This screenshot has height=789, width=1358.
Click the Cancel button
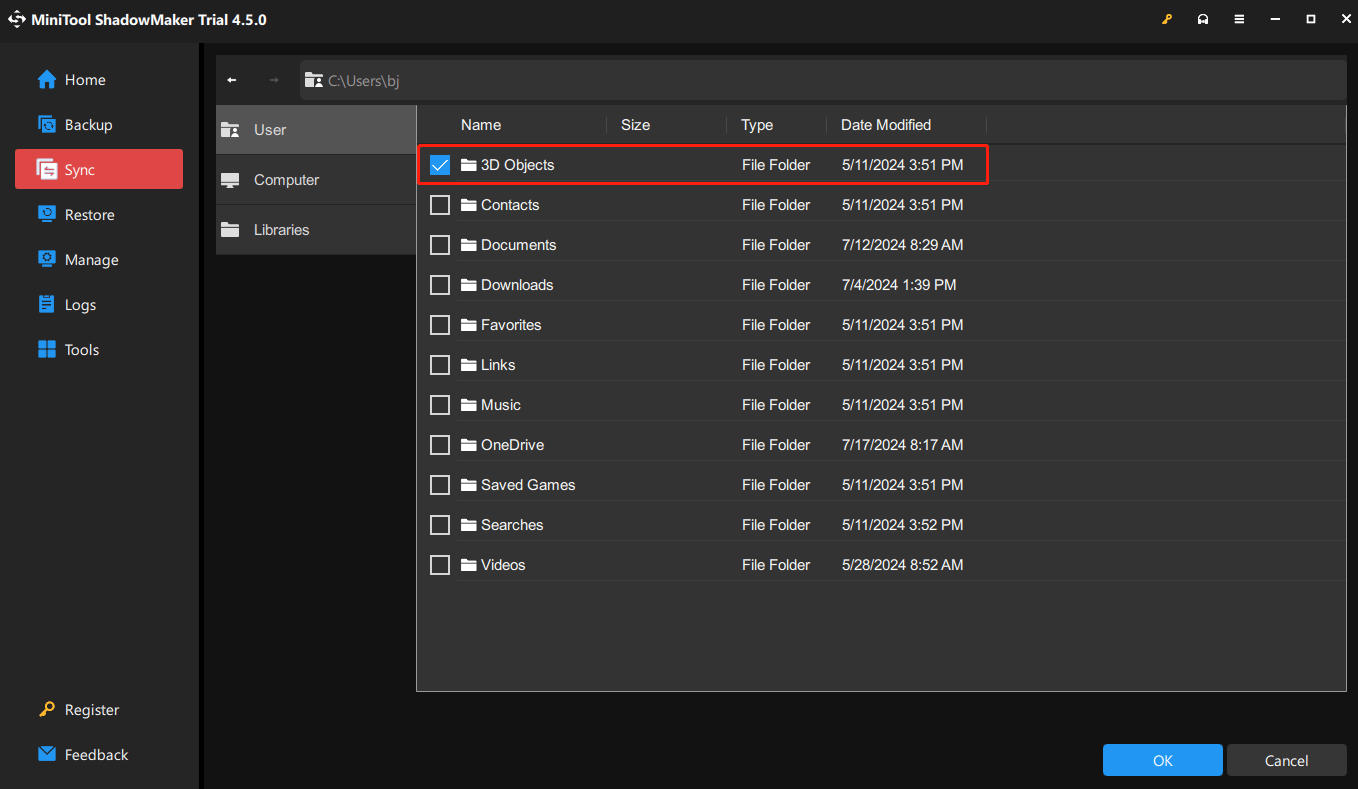(x=1286, y=760)
